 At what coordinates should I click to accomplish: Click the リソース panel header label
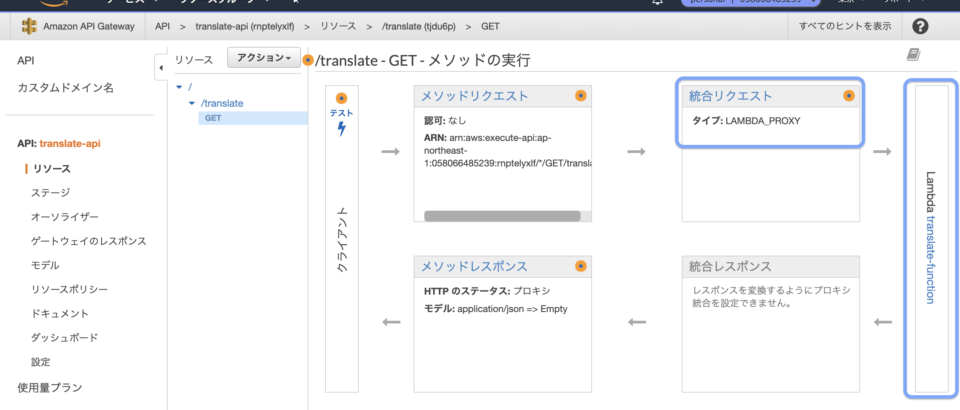pos(194,59)
